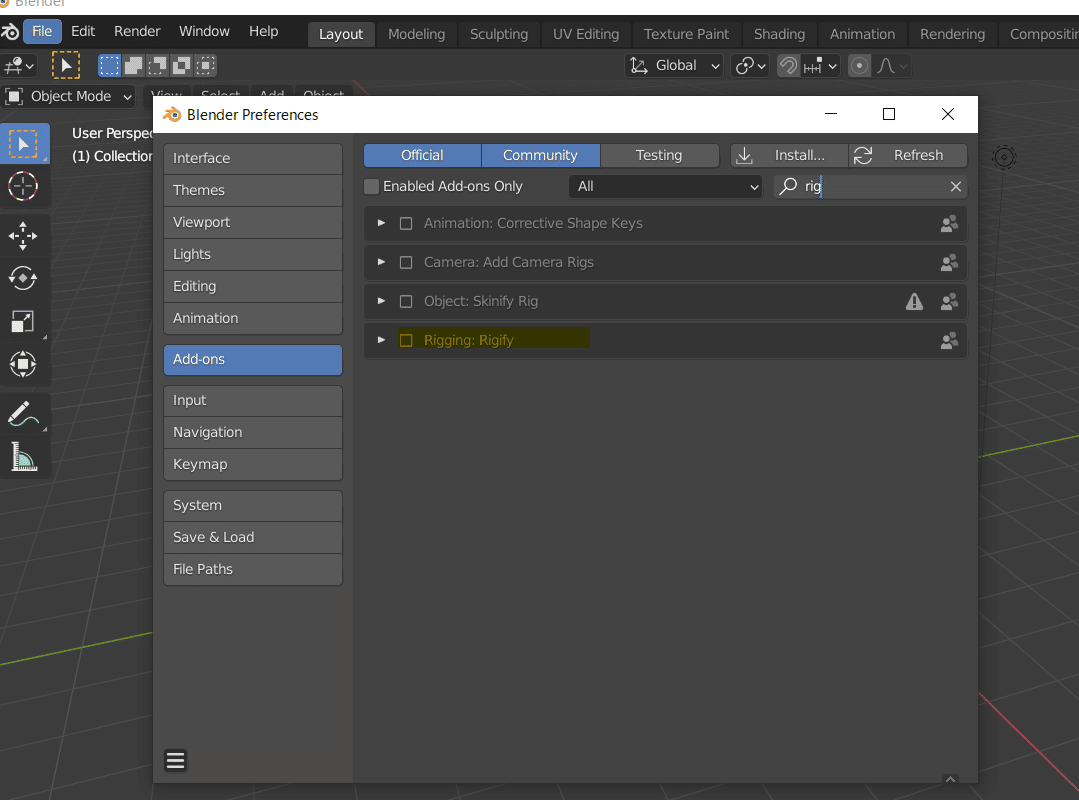Open the Keymap preferences section

[x=253, y=464]
